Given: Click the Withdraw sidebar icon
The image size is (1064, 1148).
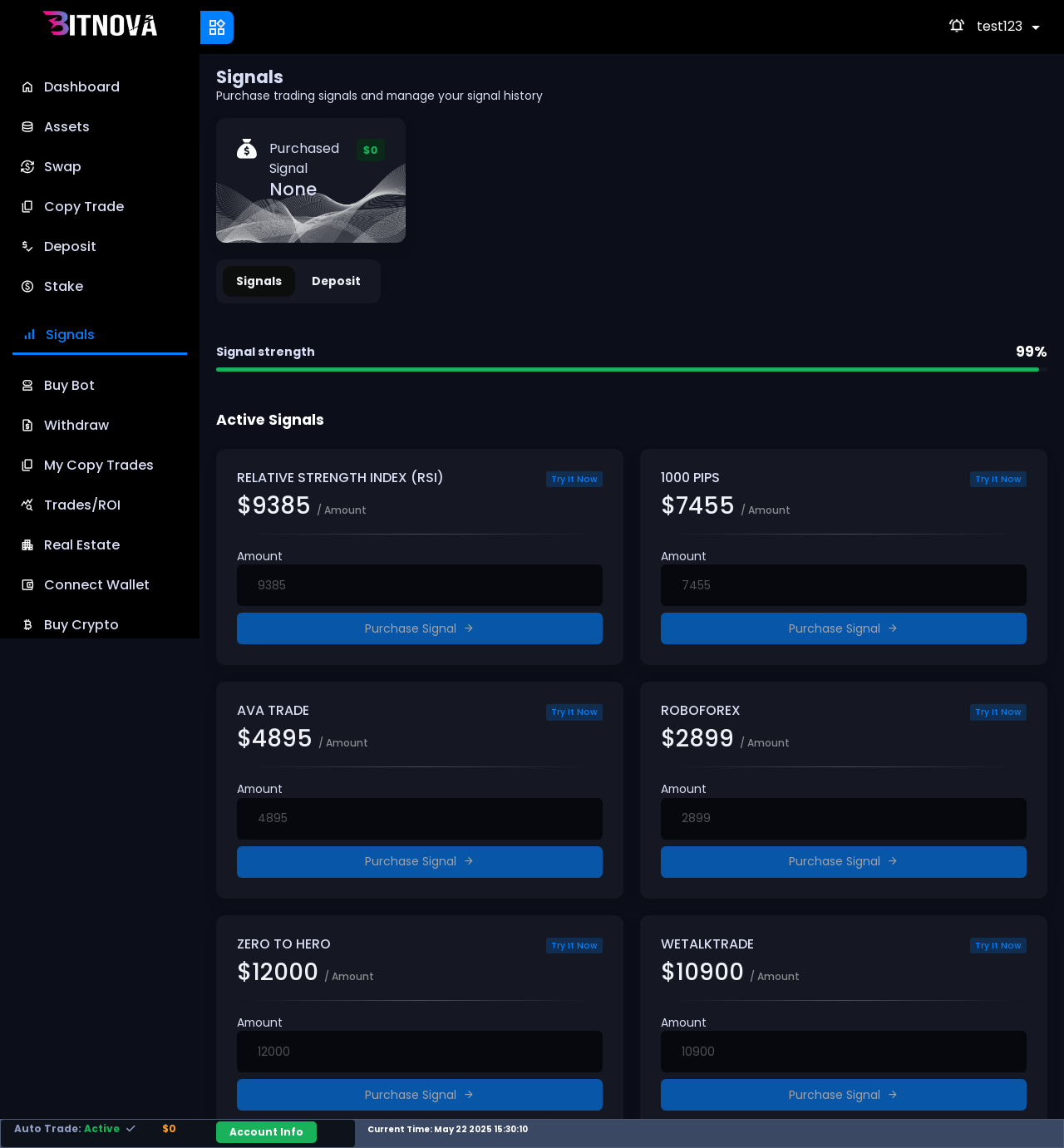Looking at the screenshot, I should (x=27, y=426).
